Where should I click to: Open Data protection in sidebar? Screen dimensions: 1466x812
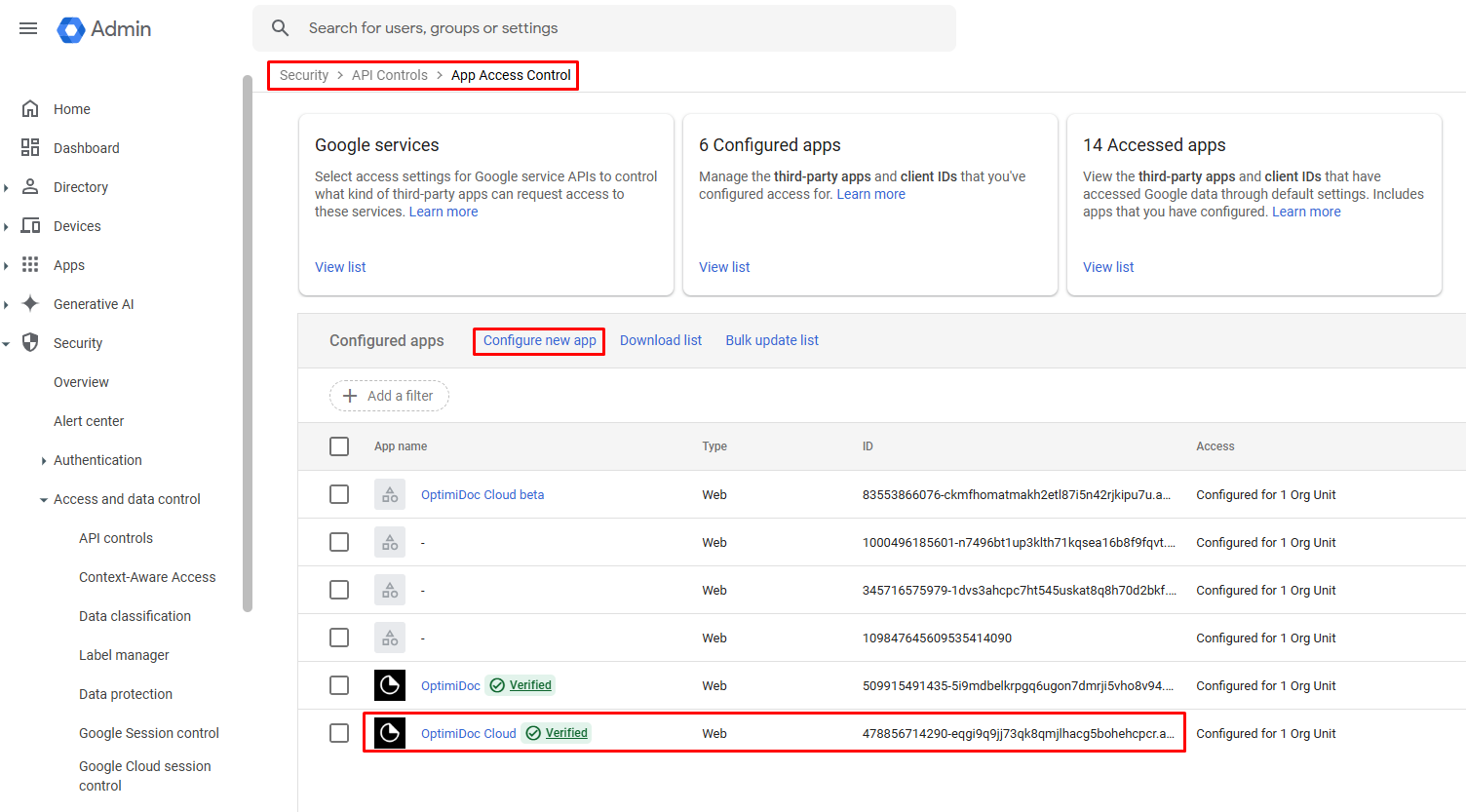pyautogui.click(x=126, y=694)
